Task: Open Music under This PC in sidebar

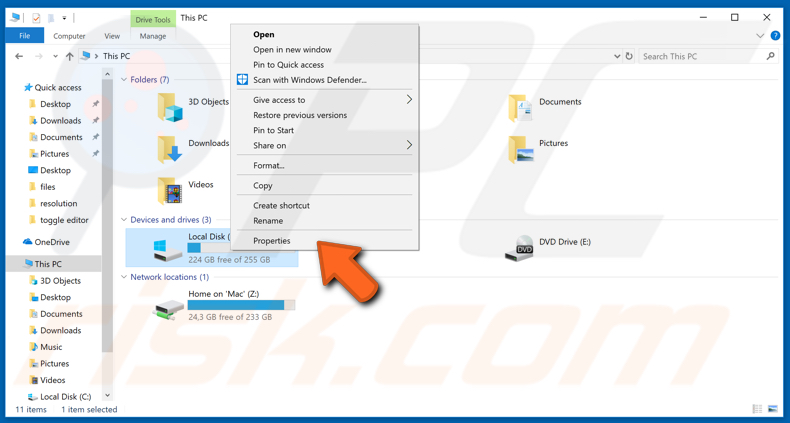Action: [x=51, y=347]
